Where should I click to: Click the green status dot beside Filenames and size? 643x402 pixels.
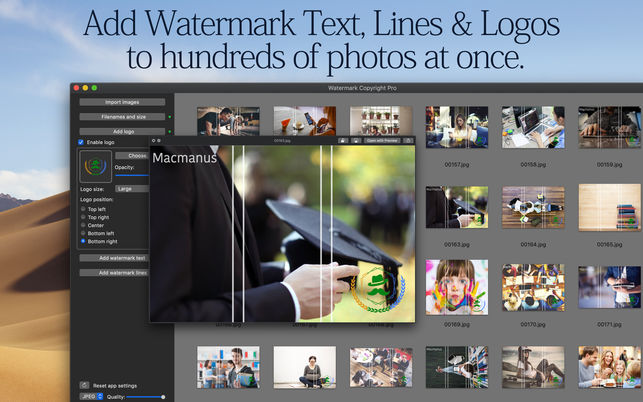click(170, 117)
